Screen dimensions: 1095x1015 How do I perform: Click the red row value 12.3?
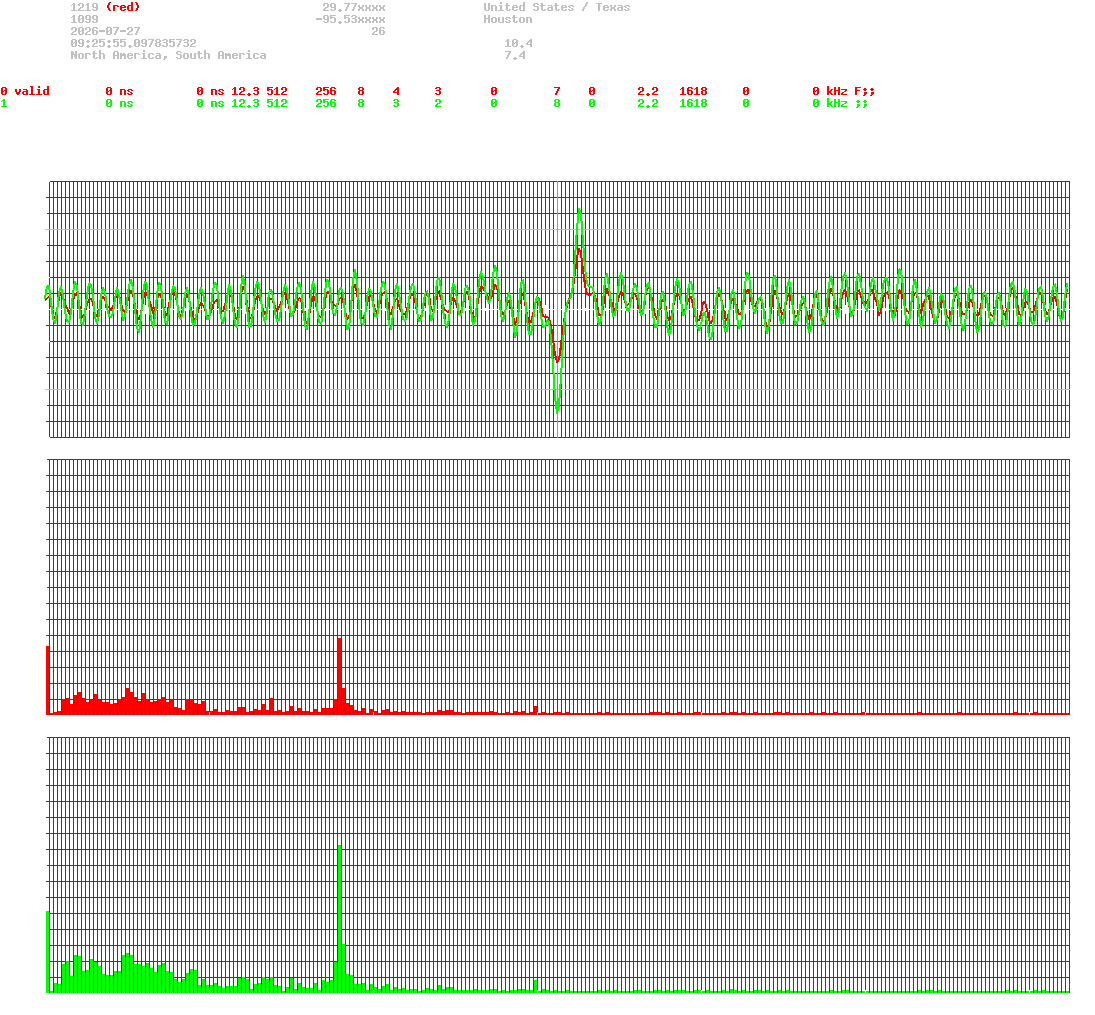coord(245,92)
